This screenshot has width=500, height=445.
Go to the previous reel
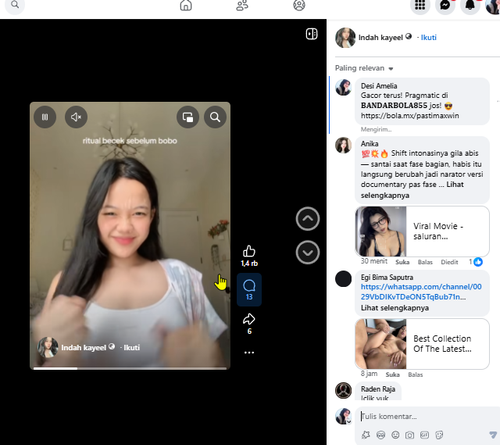tap(308, 219)
